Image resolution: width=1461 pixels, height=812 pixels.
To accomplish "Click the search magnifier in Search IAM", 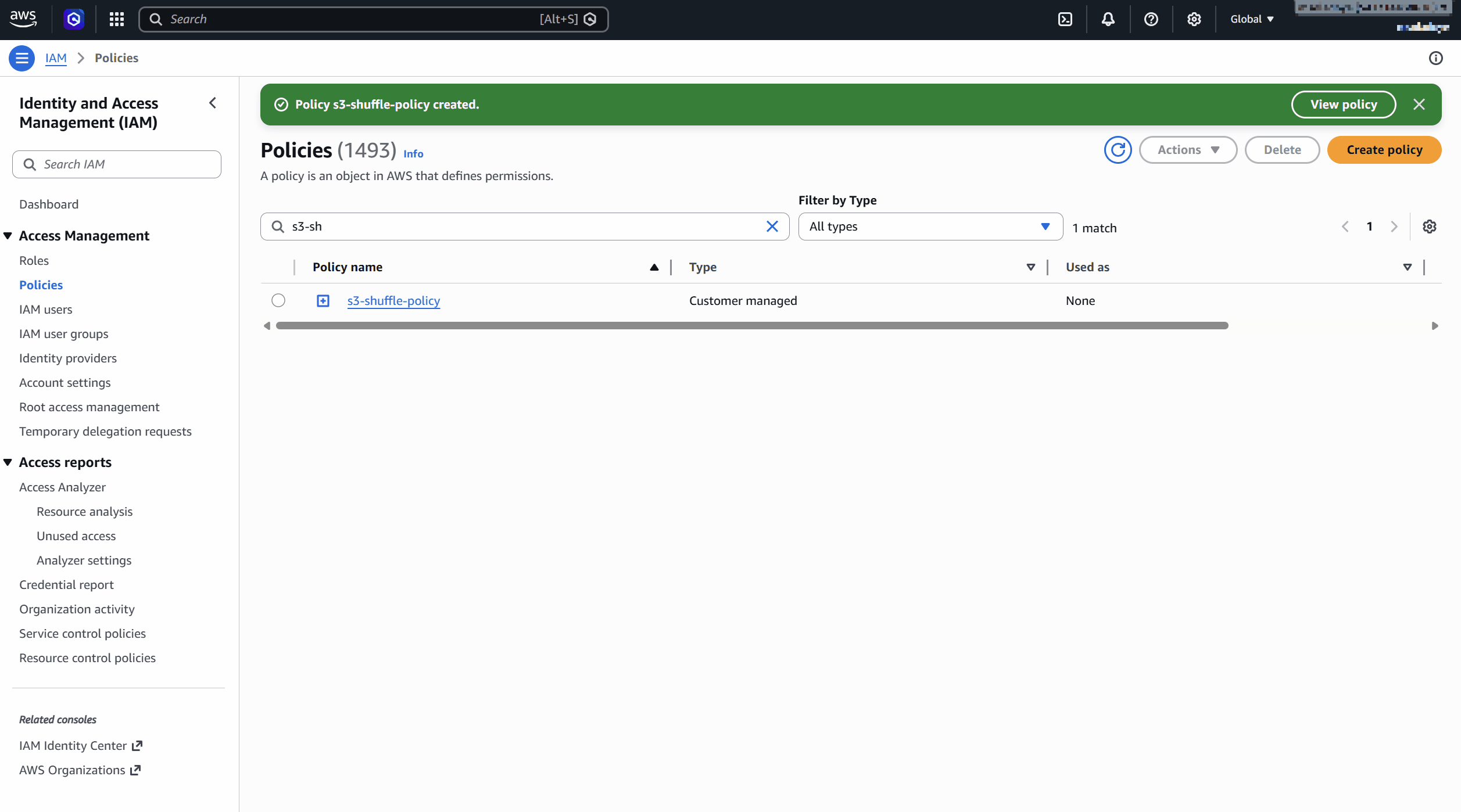I will (x=30, y=164).
